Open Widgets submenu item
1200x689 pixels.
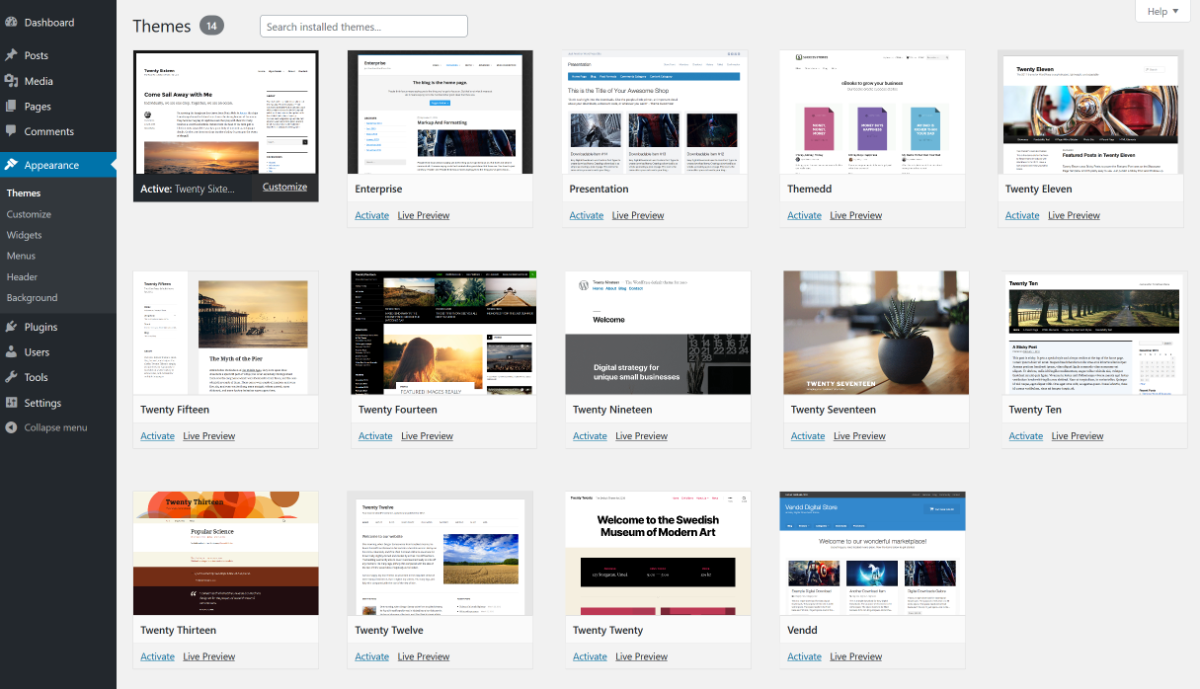(24, 235)
